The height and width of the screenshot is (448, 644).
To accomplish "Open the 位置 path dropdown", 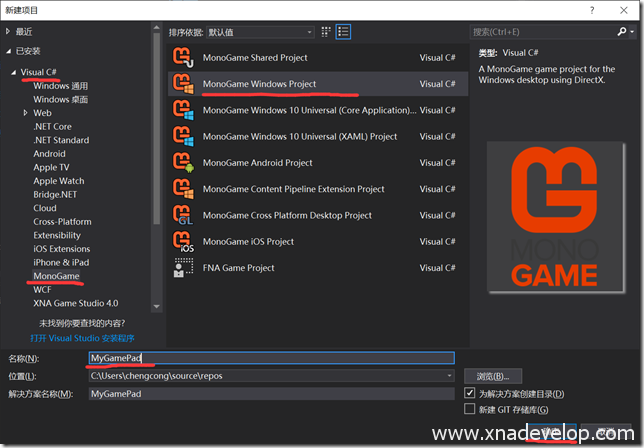I will [449, 376].
